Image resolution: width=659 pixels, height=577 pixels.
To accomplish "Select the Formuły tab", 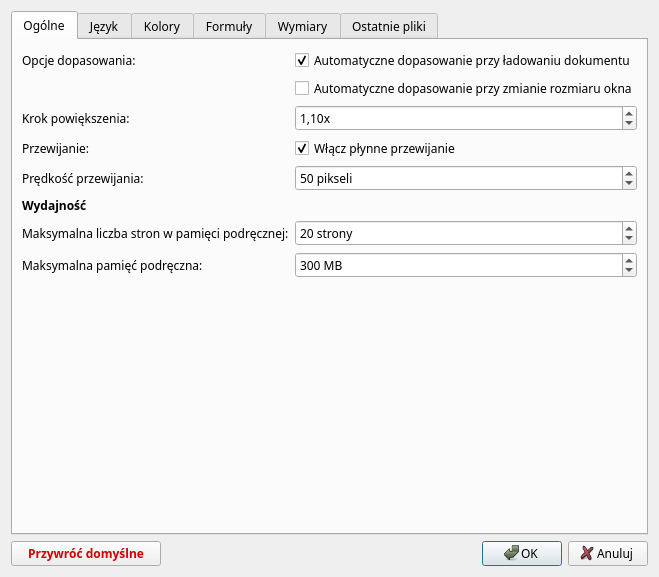I will click(x=229, y=27).
